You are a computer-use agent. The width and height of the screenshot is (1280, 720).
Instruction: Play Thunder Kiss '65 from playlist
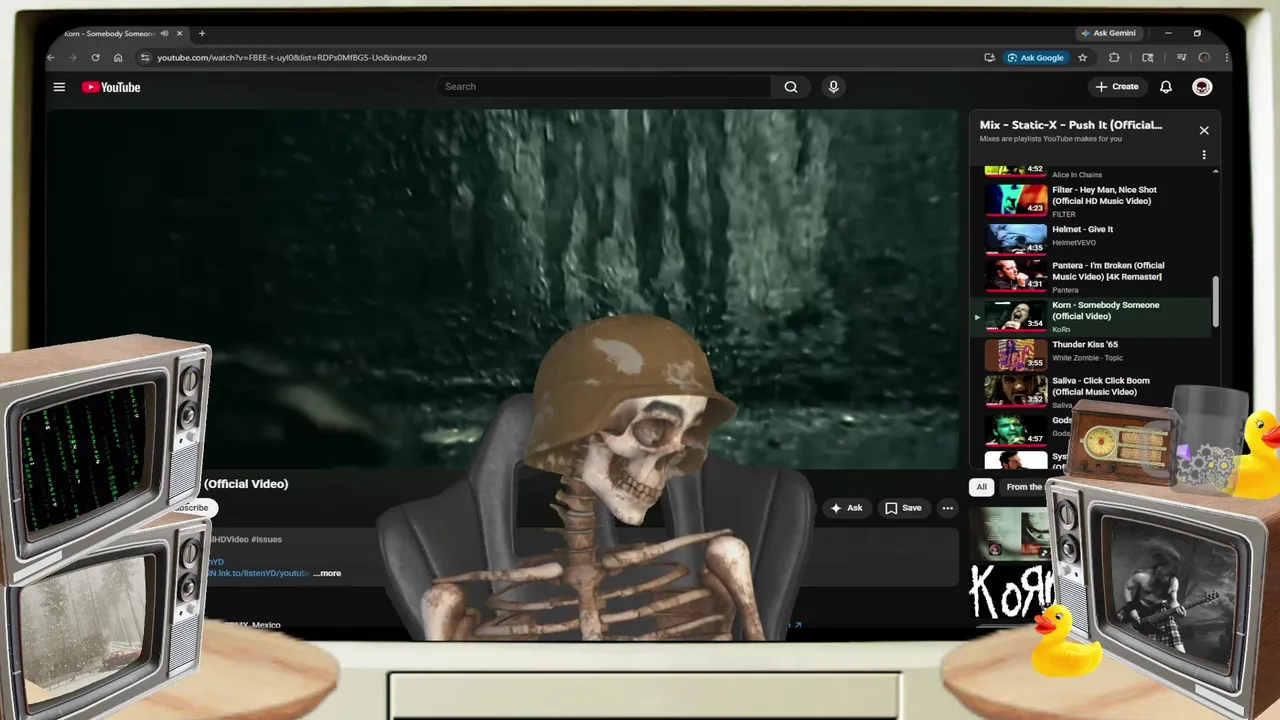pos(1094,355)
